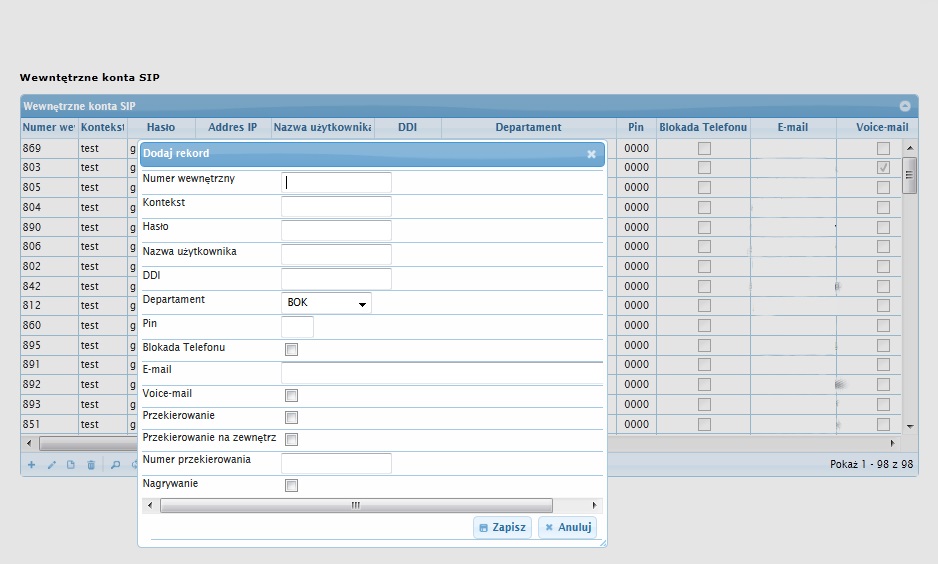Click the copy record page icon
Image resolution: width=938 pixels, height=564 pixels.
point(71,465)
